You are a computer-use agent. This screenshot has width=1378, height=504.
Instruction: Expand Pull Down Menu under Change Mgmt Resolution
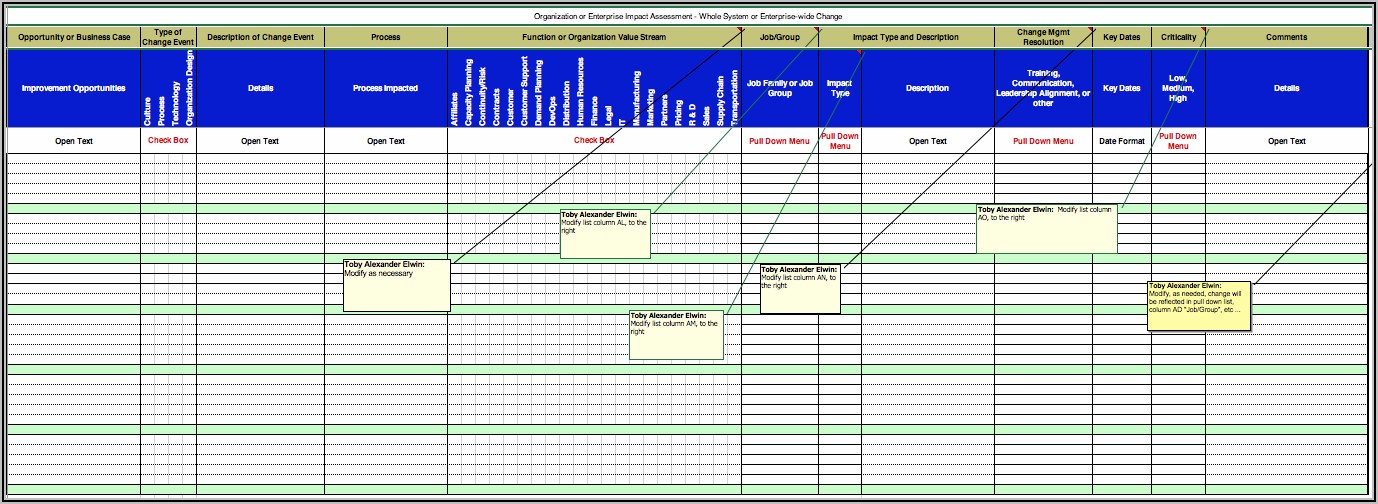pos(1043,141)
